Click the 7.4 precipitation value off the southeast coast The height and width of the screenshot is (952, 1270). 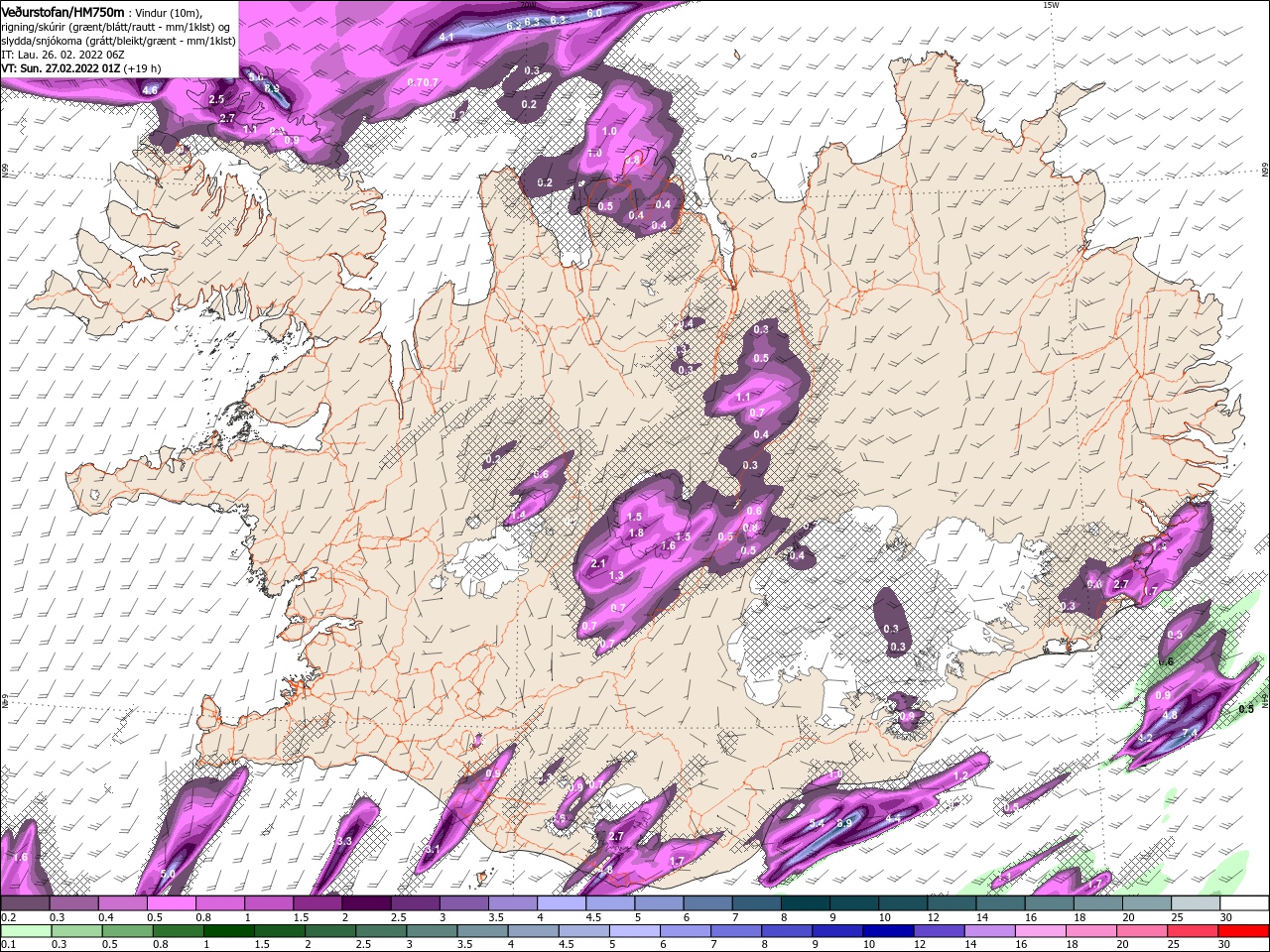pos(1192,733)
